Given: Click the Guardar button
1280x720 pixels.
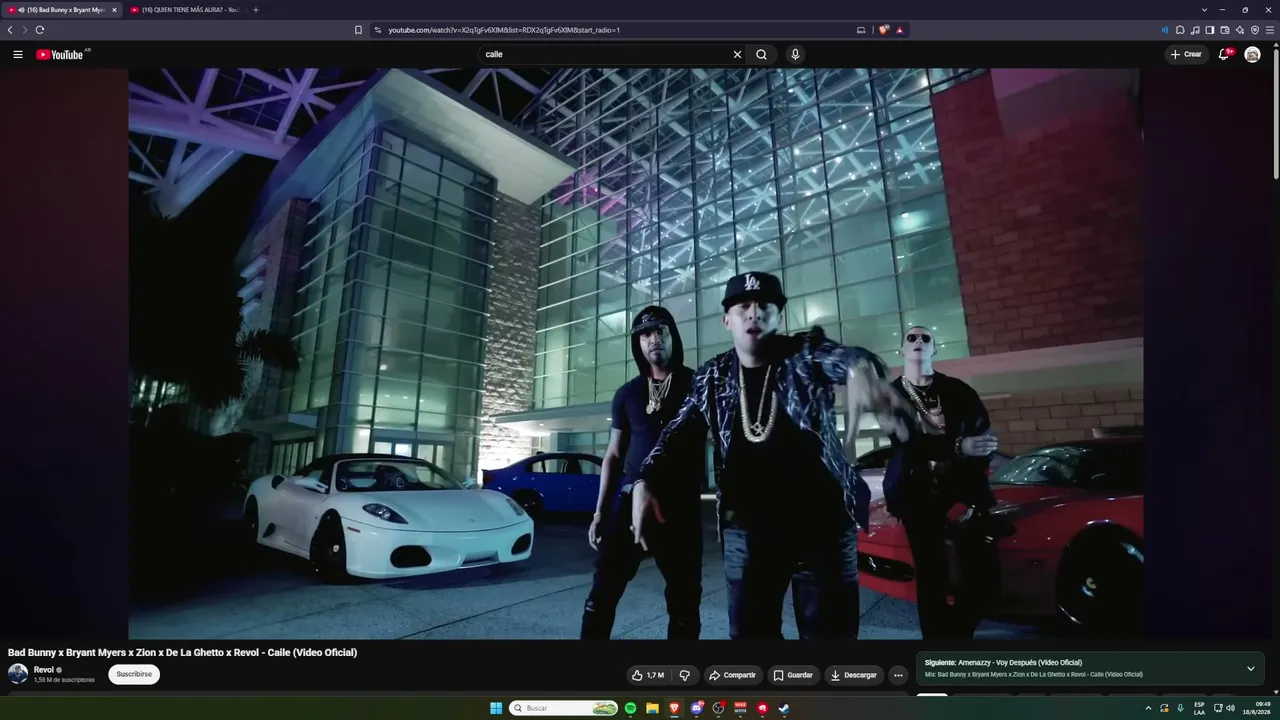Looking at the screenshot, I should pos(793,675).
